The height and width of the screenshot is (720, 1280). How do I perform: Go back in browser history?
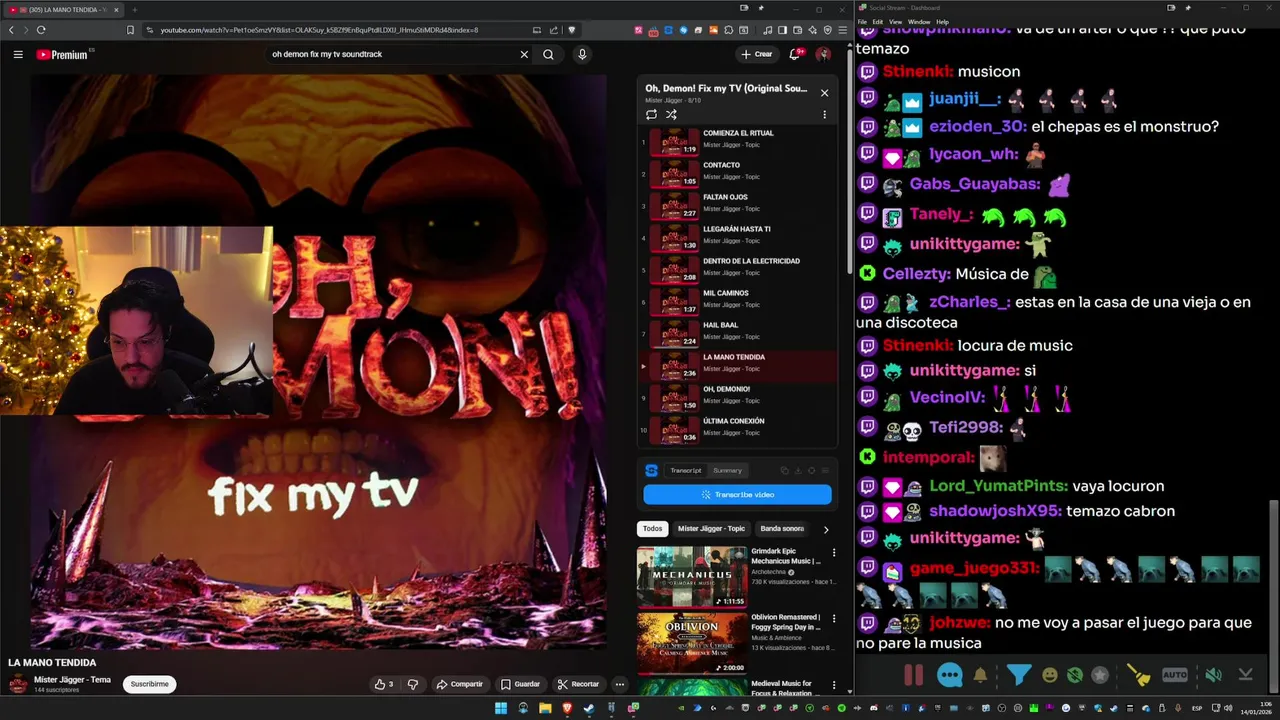pyautogui.click(x=11, y=30)
